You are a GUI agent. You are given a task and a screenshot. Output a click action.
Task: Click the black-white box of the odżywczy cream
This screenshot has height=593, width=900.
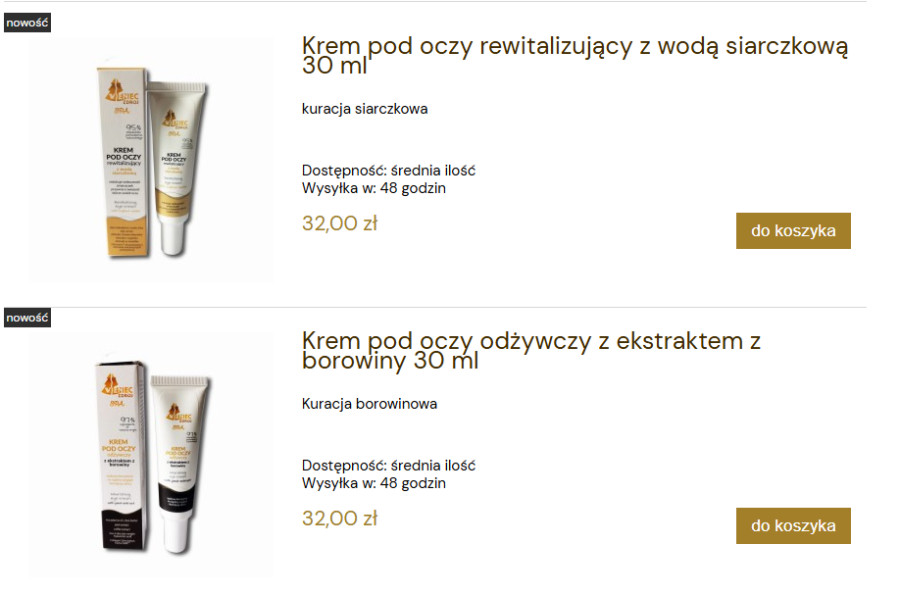point(121,456)
